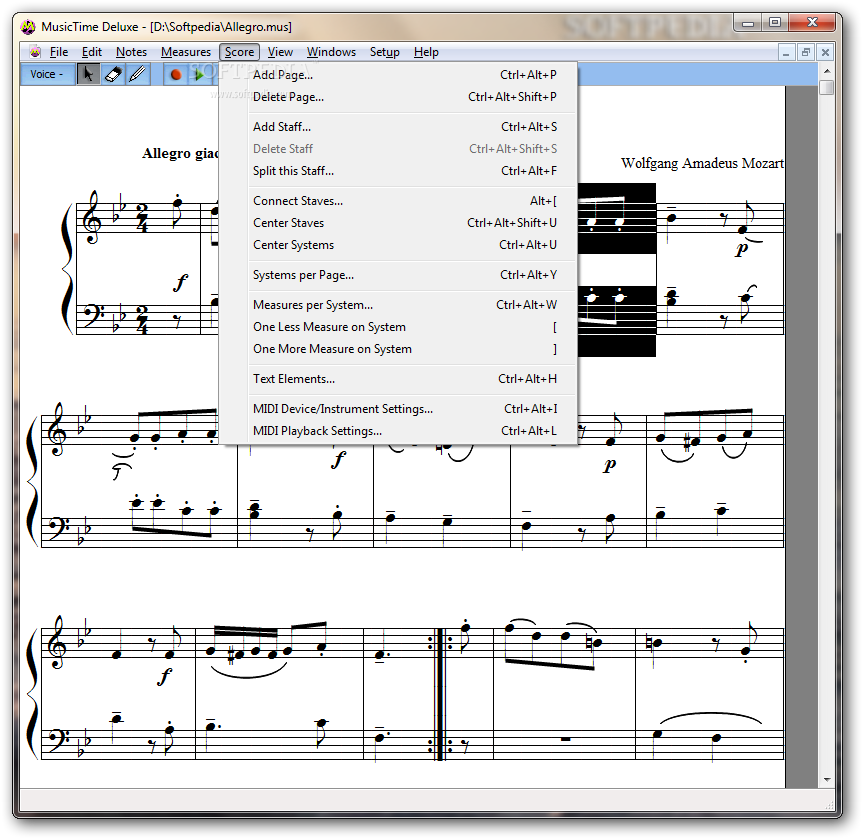
Task: Click the vertical scrollbar thumb
Action: coord(827,88)
